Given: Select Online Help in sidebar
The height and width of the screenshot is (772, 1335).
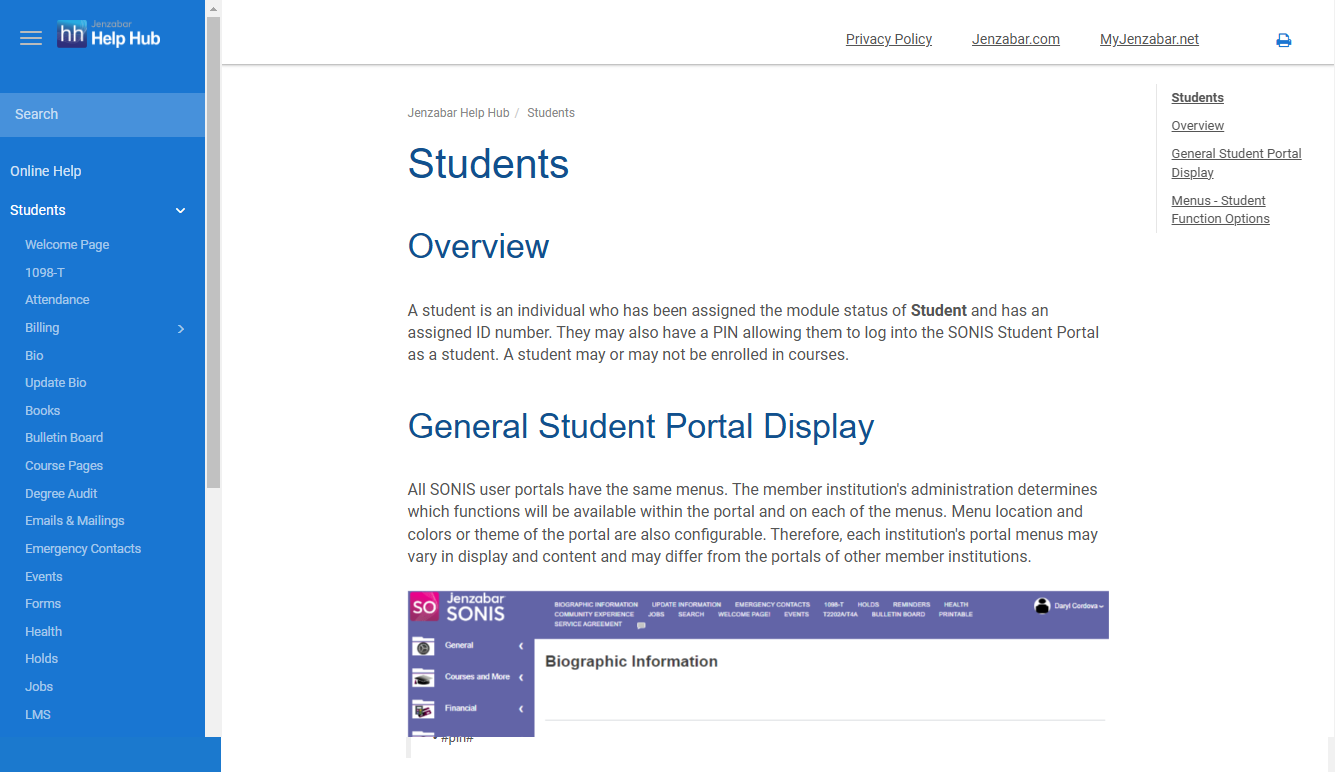Looking at the screenshot, I should coord(46,171).
